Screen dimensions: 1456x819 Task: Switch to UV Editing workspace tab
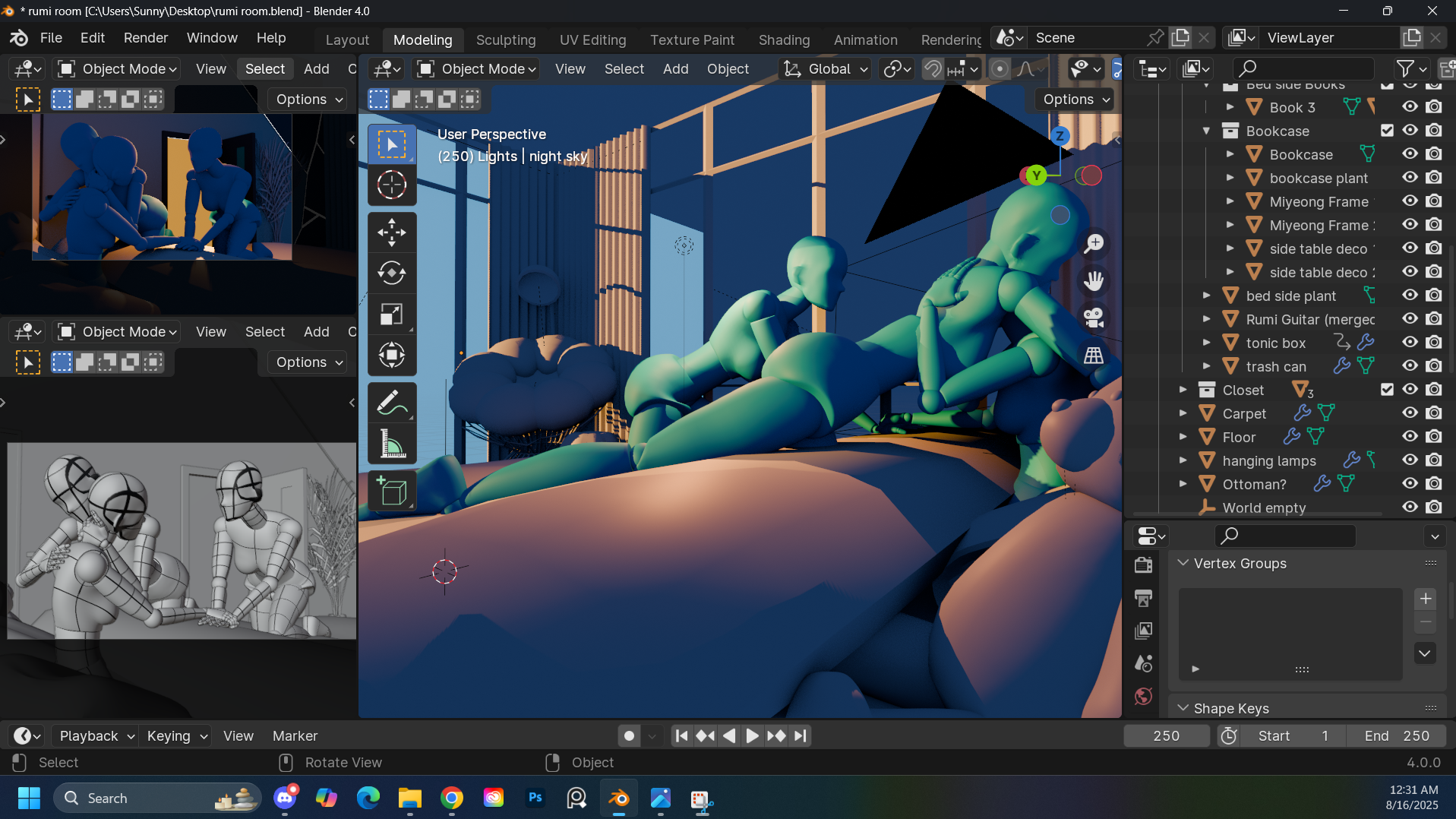pyautogui.click(x=593, y=40)
